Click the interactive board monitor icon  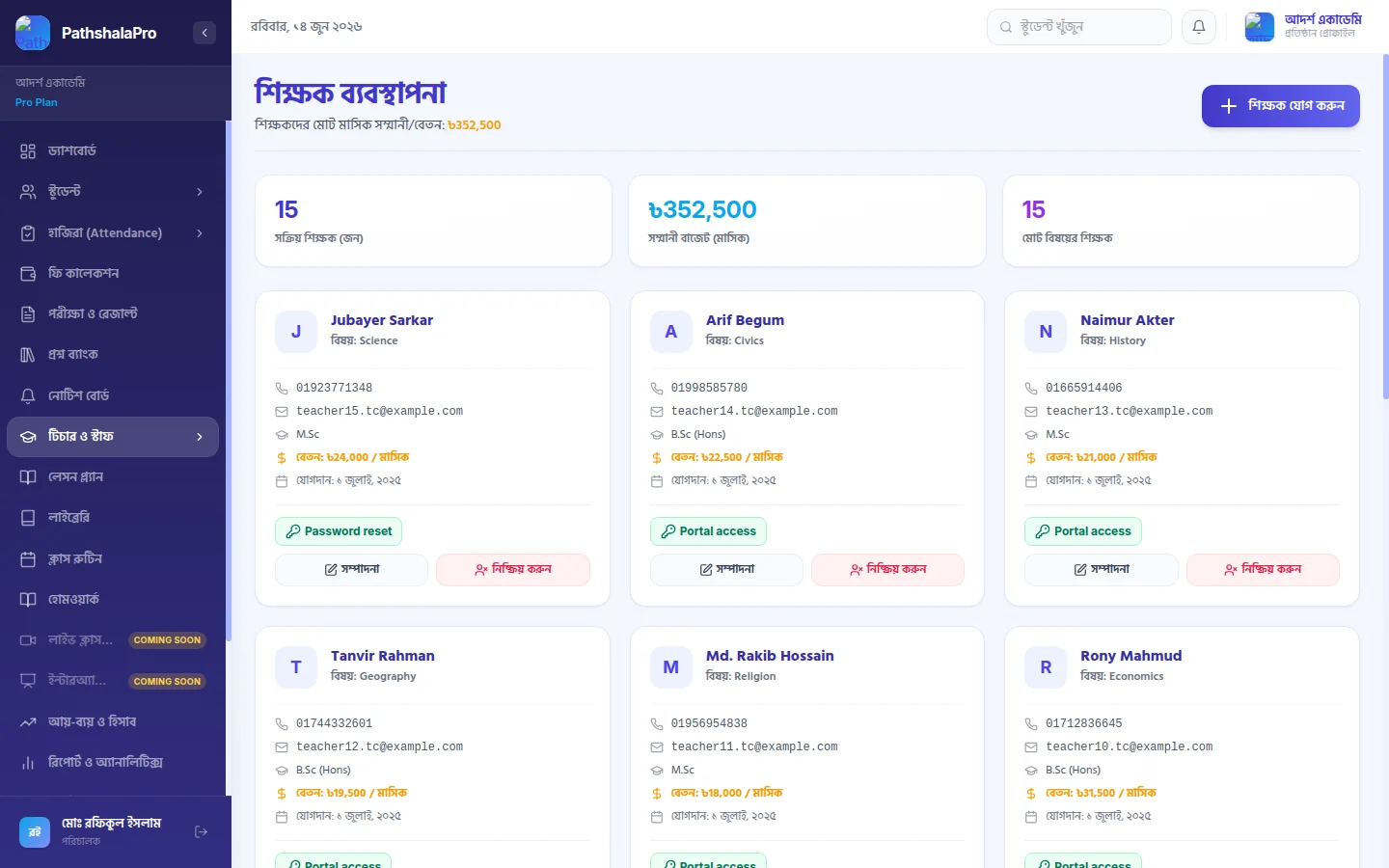28,681
